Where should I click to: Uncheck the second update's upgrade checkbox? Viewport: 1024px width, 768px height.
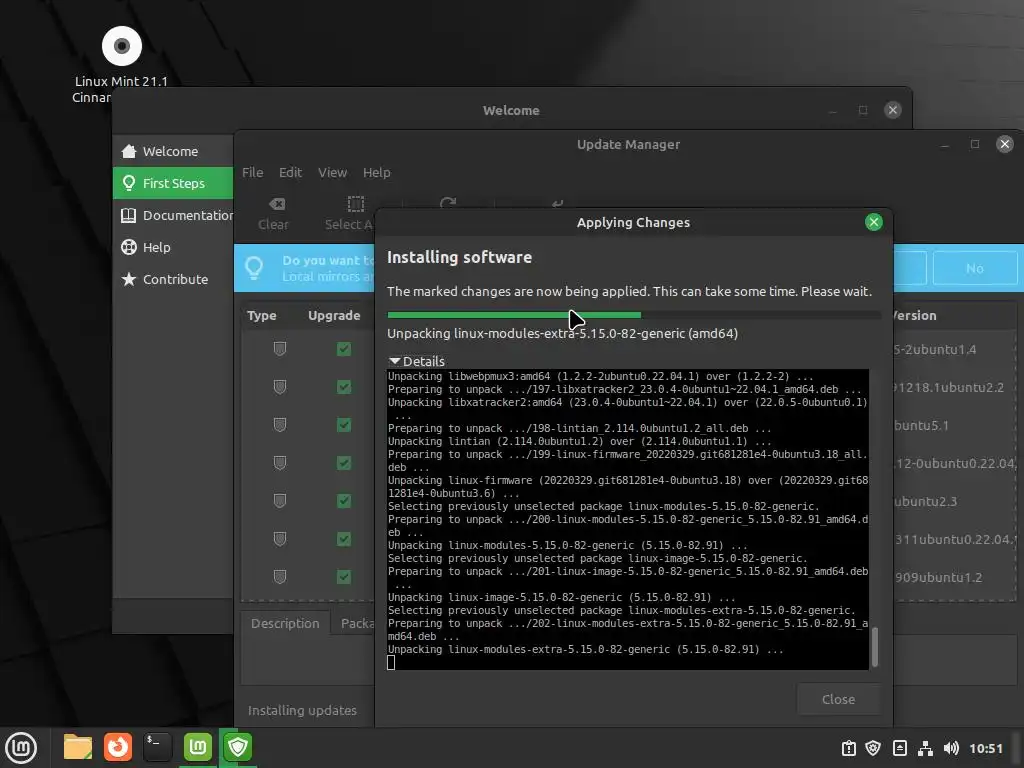click(344, 387)
